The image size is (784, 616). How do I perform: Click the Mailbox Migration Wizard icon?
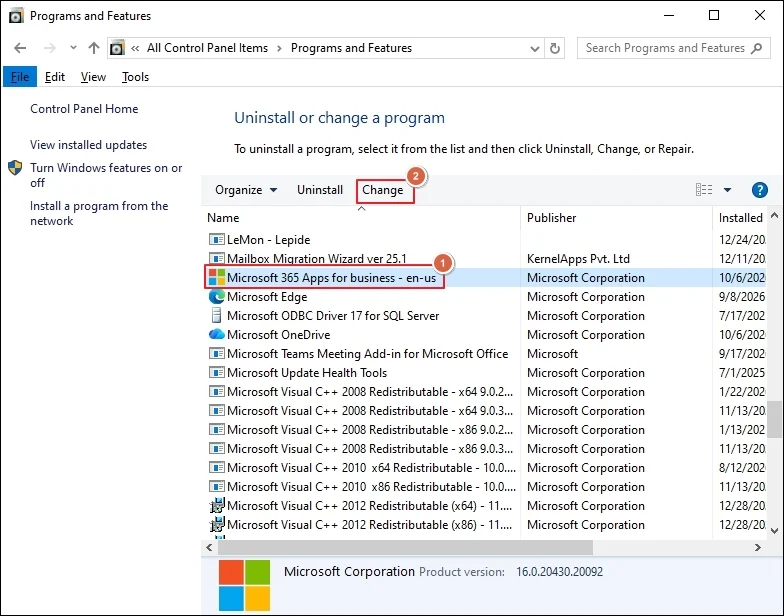(216, 258)
